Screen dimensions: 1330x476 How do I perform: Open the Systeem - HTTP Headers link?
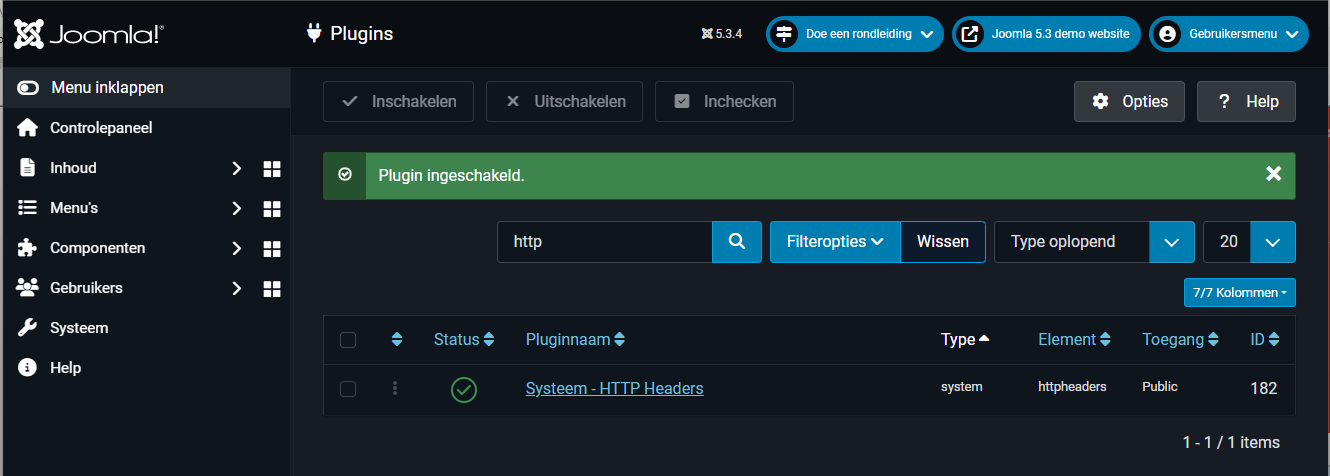point(614,388)
